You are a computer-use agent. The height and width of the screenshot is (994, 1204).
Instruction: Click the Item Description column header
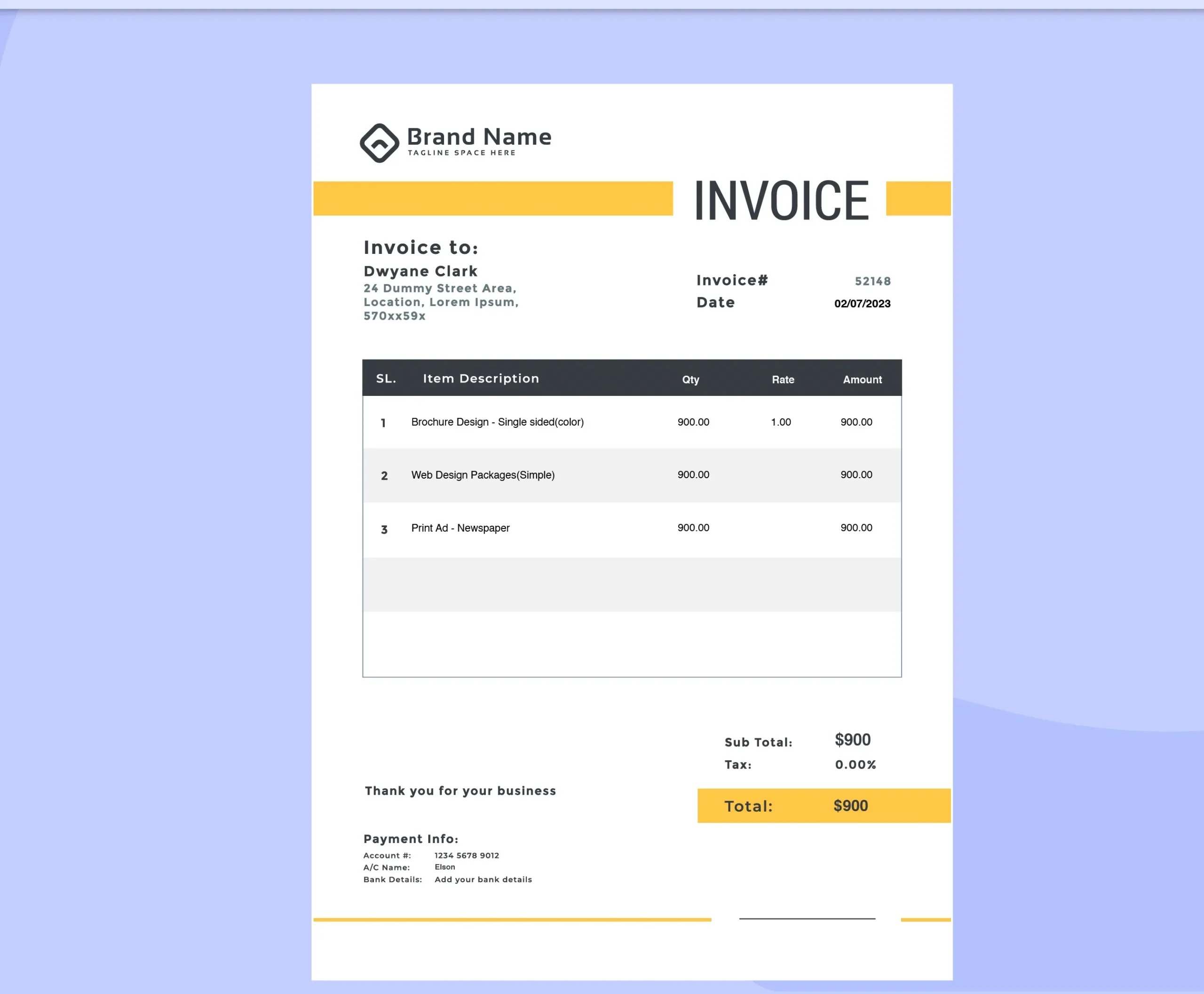point(481,379)
